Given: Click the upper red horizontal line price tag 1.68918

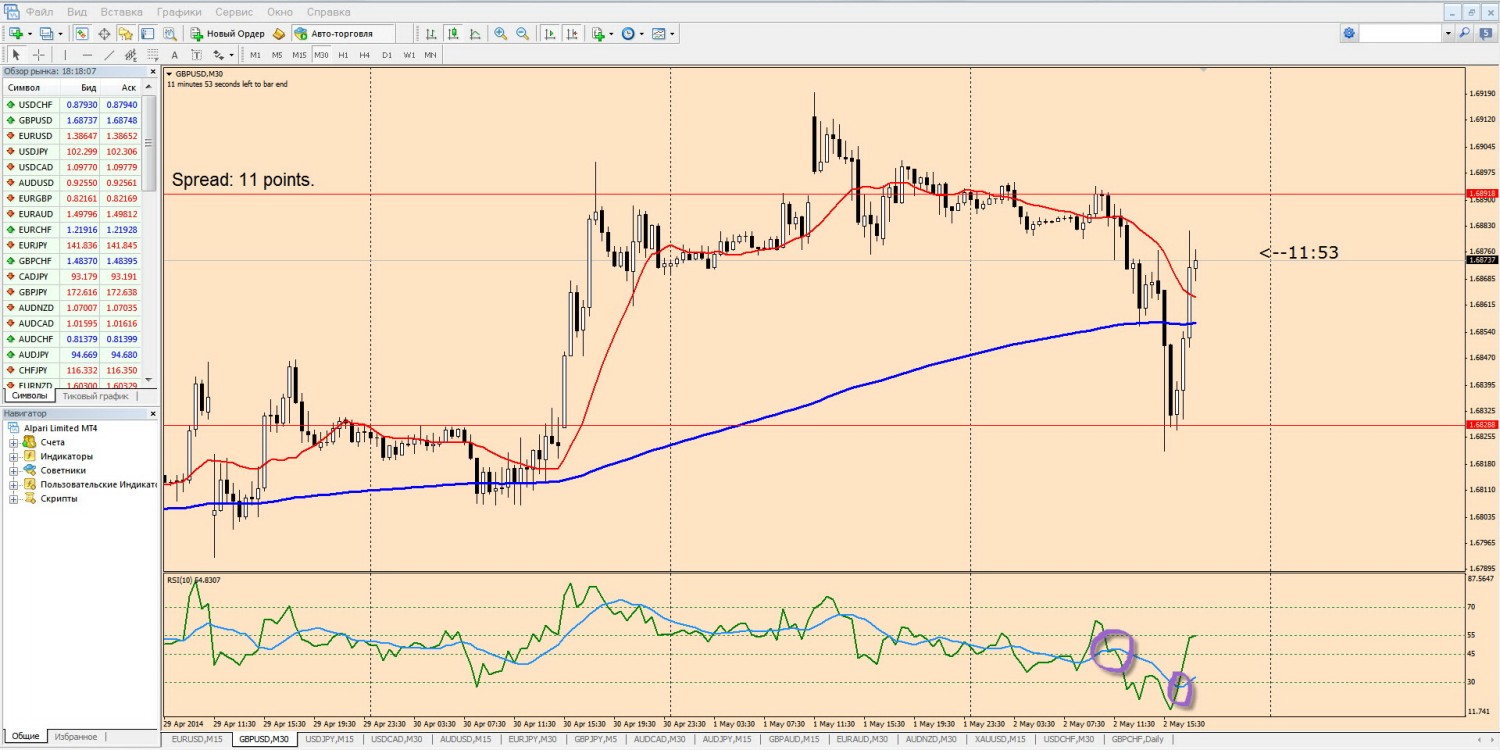Looking at the screenshot, I should tap(1481, 193).
